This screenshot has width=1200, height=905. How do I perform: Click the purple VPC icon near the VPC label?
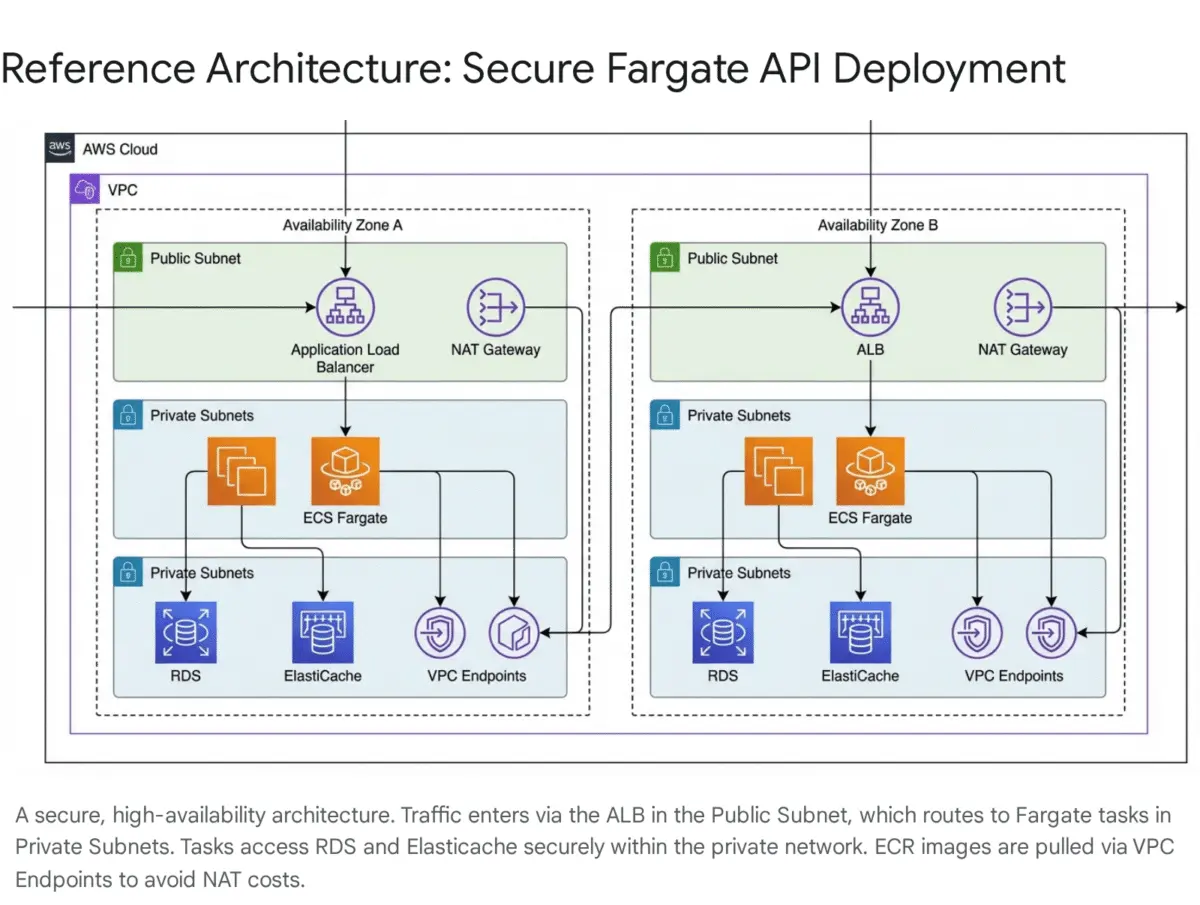click(x=83, y=189)
